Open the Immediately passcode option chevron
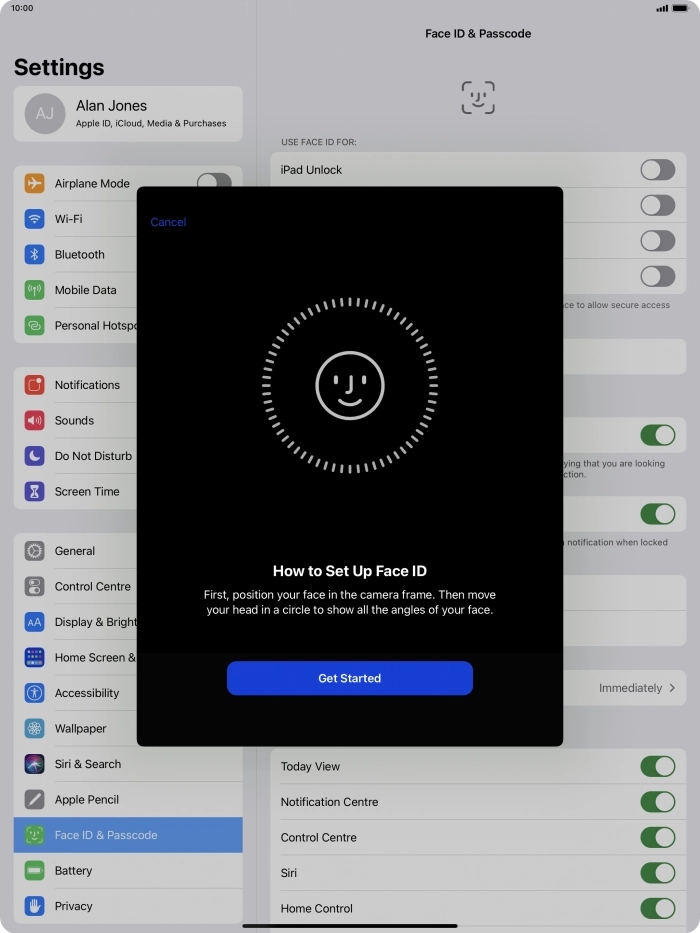The height and width of the screenshot is (933, 700). (x=672, y=688)
